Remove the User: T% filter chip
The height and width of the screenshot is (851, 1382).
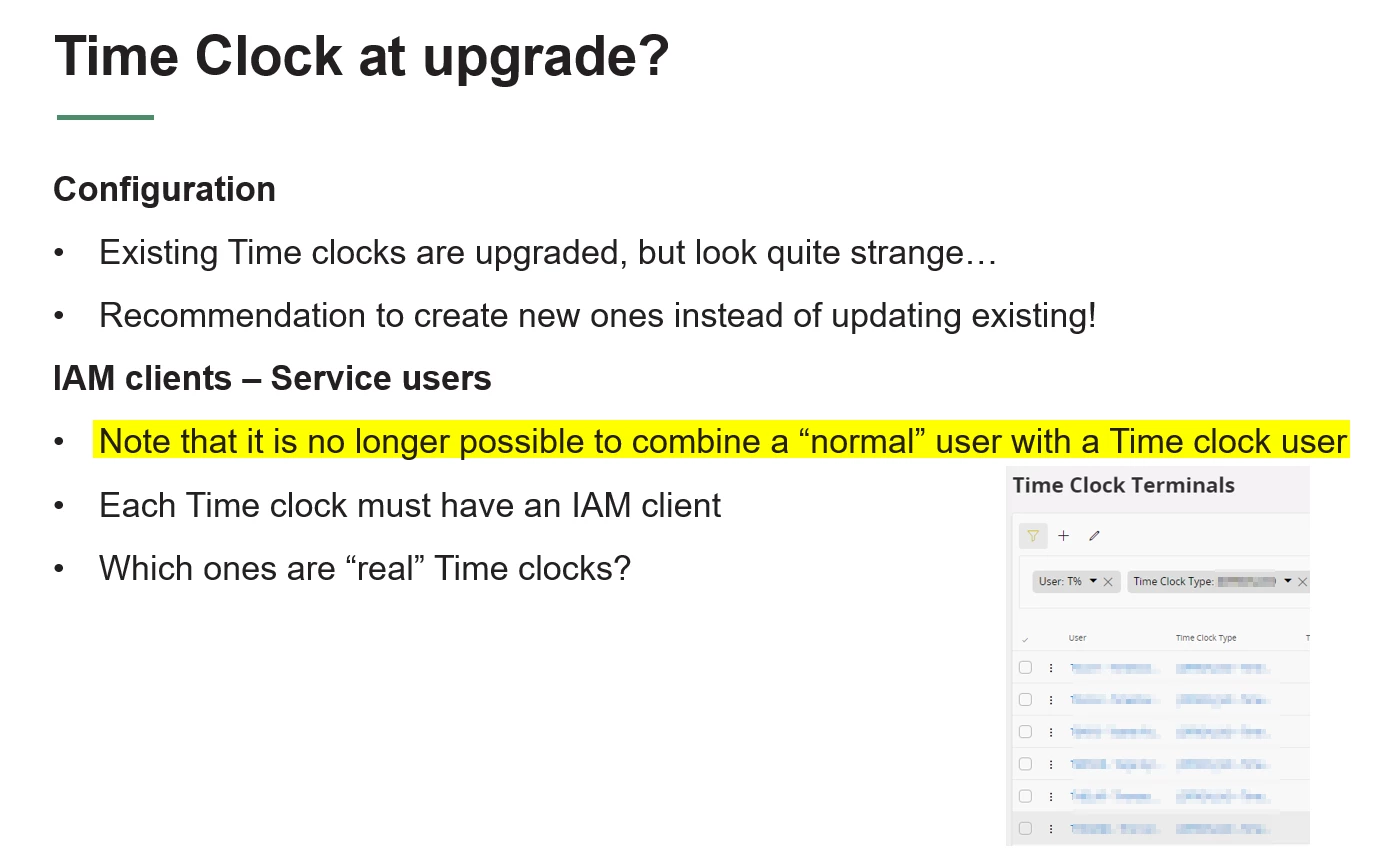tap(1108, 582)
